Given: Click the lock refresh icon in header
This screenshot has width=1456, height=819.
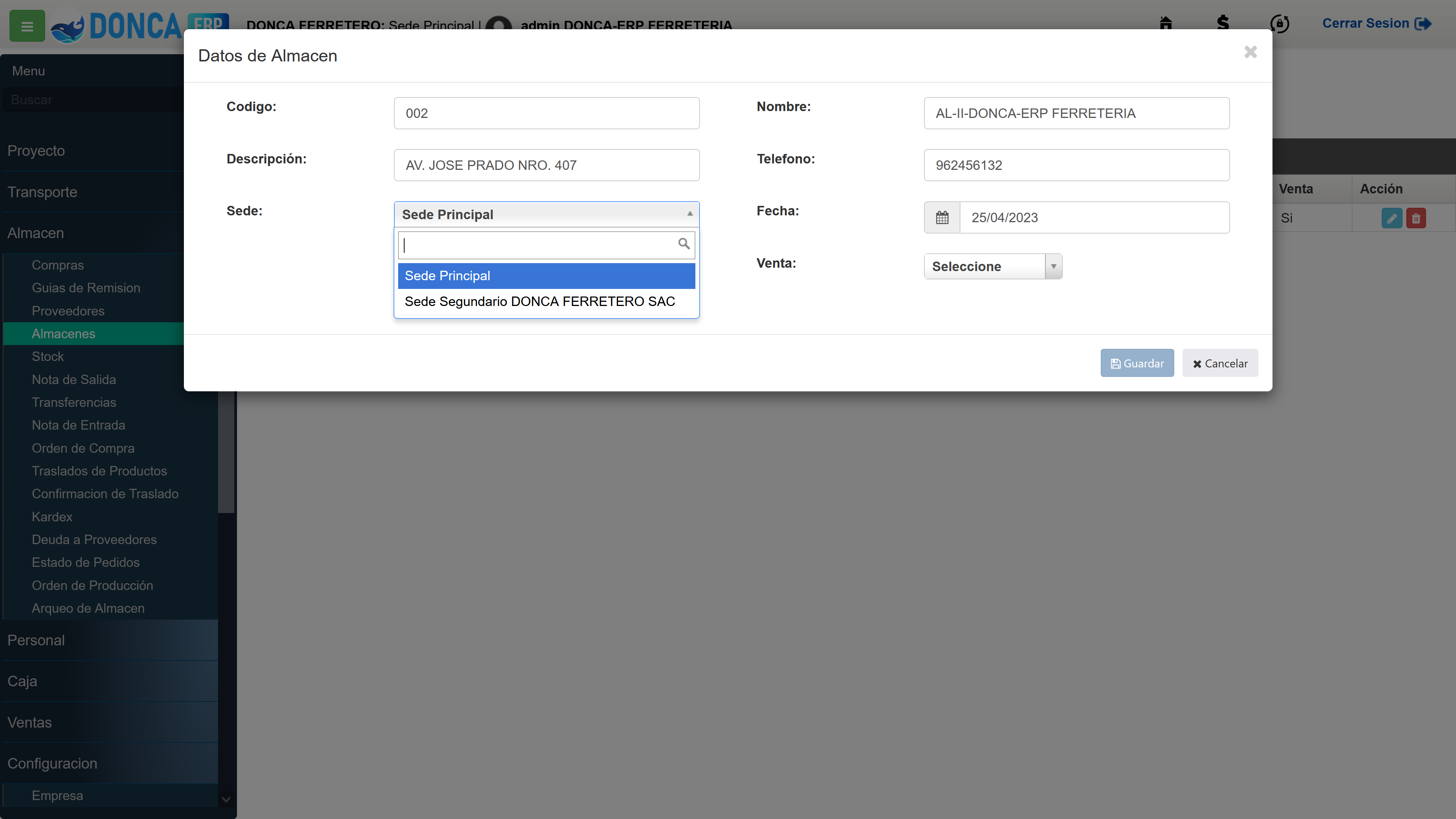Looking at the screenshot, I should point(1280,24).
